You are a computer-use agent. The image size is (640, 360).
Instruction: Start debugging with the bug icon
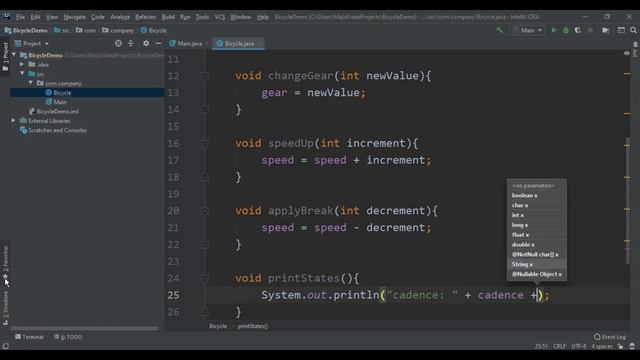point(566,30)
